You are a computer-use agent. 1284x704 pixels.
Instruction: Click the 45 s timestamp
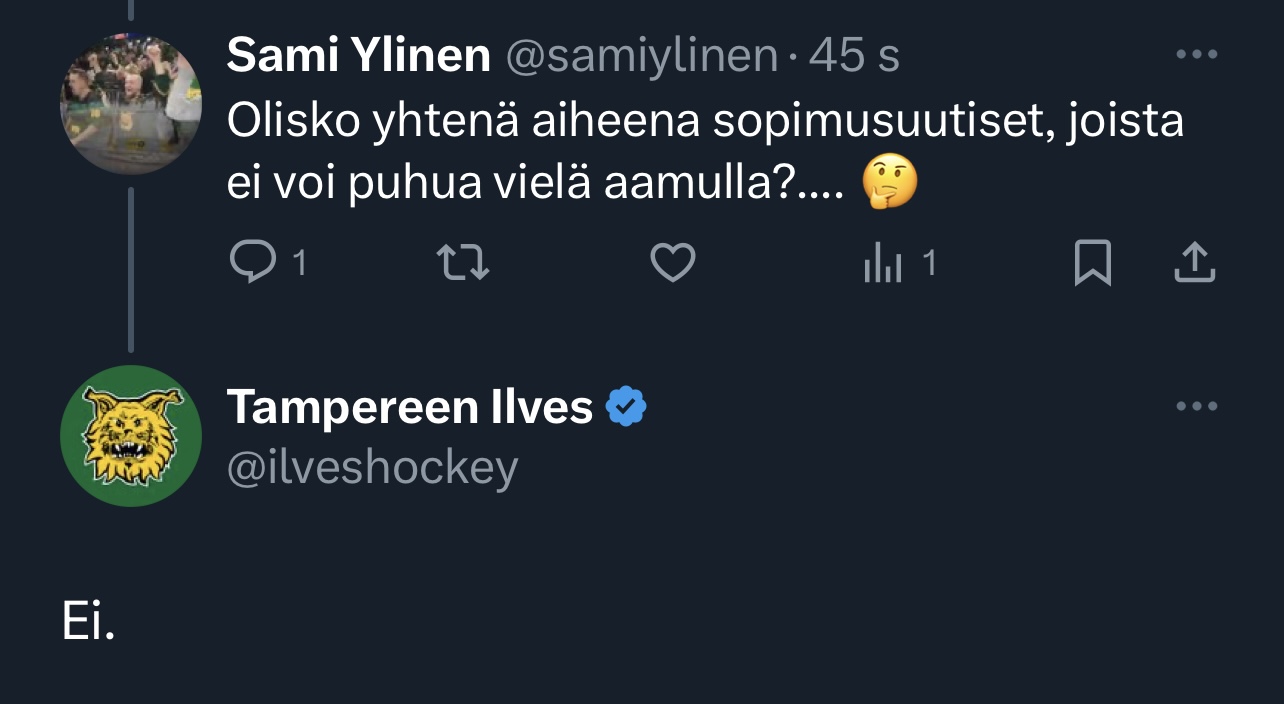[854, 56]
